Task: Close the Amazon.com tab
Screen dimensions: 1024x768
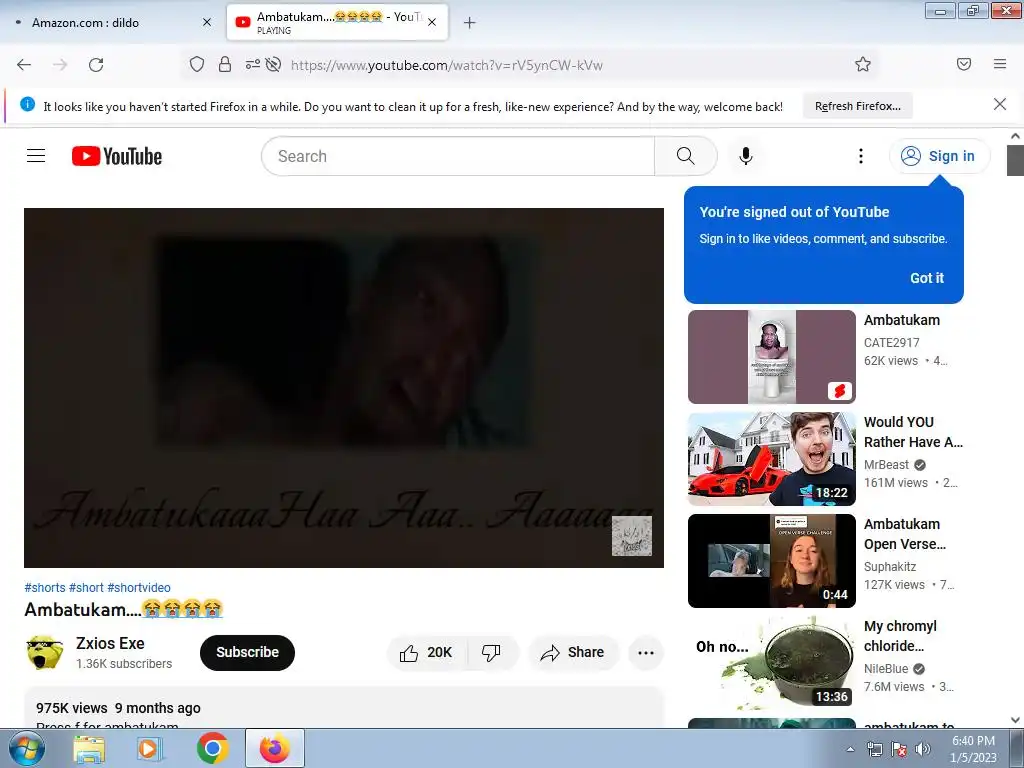Action: click(207, 23)
